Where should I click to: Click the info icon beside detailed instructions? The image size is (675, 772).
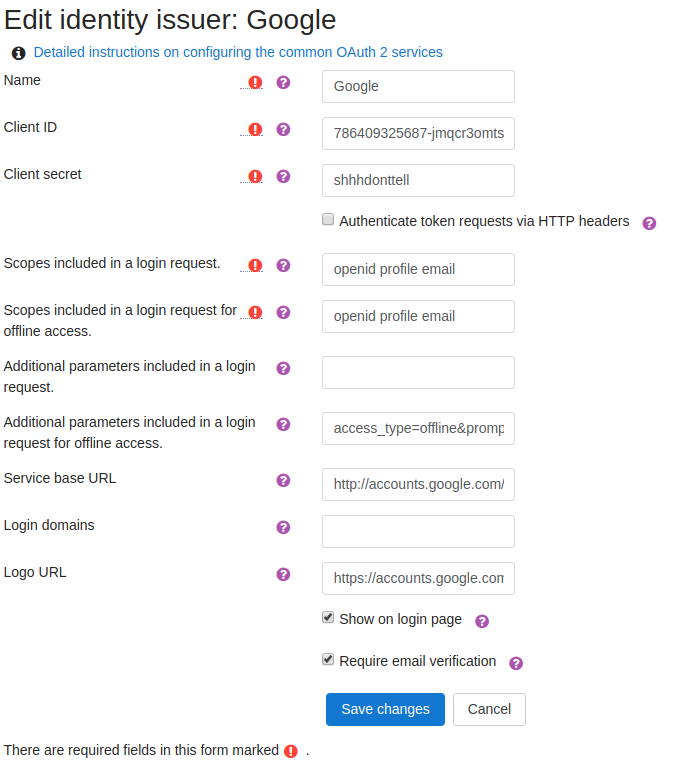pos(18,53)
